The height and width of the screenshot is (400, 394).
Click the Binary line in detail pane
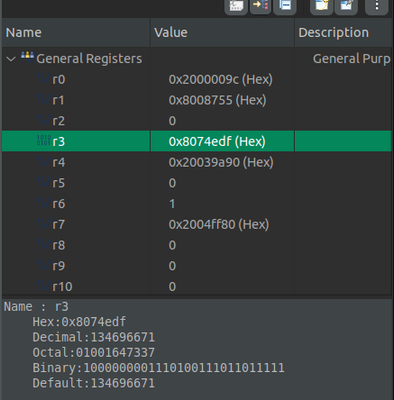click(x=158, y=368)
